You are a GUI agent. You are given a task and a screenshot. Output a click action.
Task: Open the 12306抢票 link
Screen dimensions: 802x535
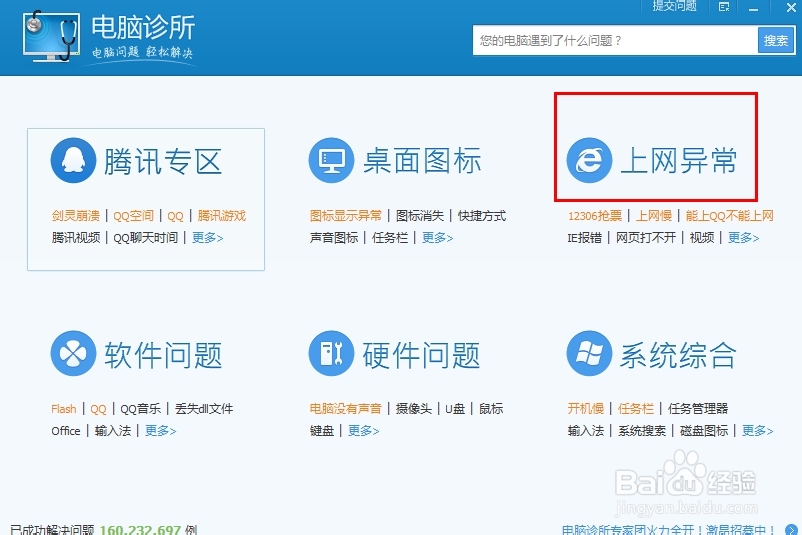click(595, 216)
